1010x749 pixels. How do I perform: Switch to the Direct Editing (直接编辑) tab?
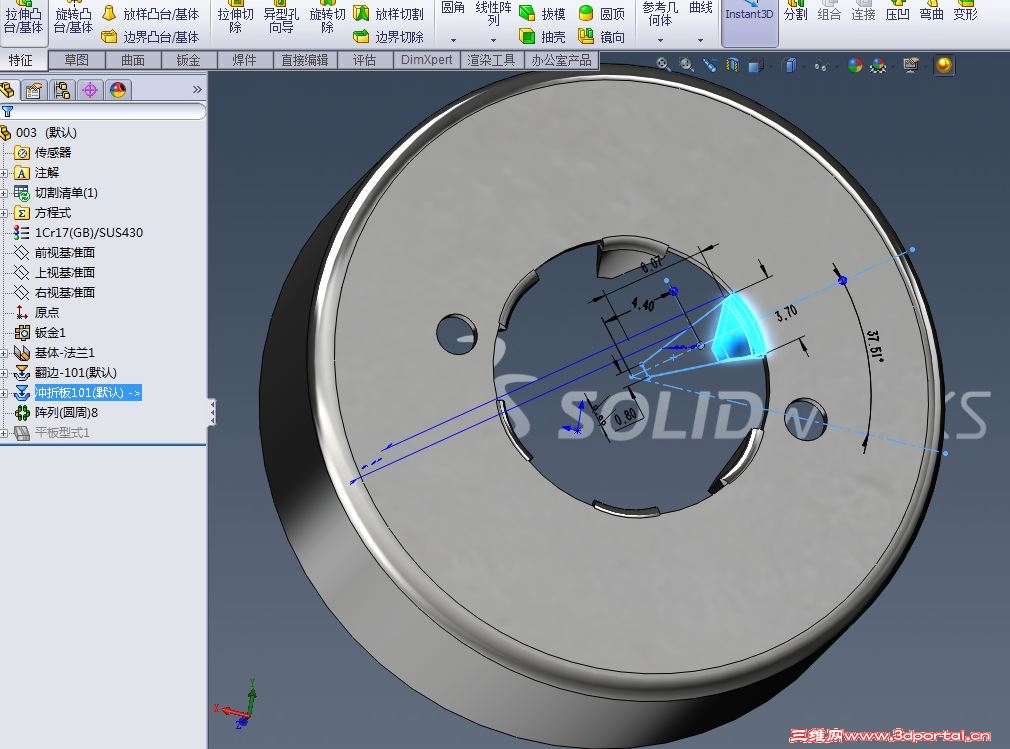pos(305,60)
